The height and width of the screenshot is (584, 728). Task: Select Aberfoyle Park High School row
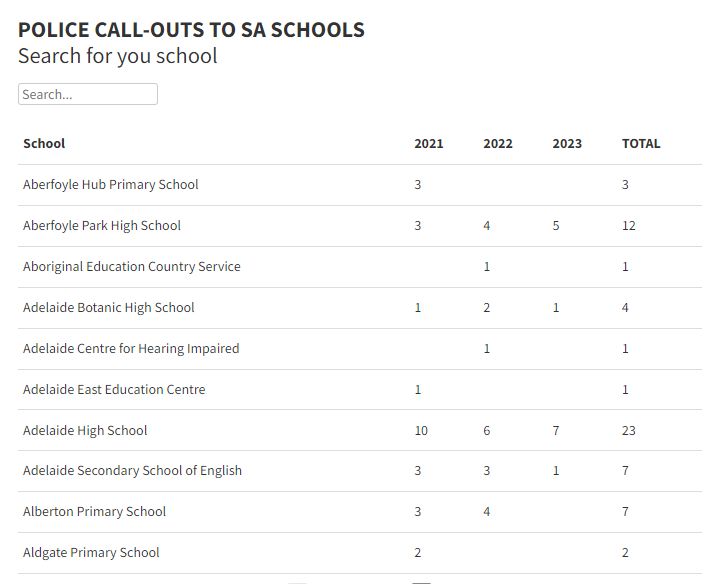point(102,225)
